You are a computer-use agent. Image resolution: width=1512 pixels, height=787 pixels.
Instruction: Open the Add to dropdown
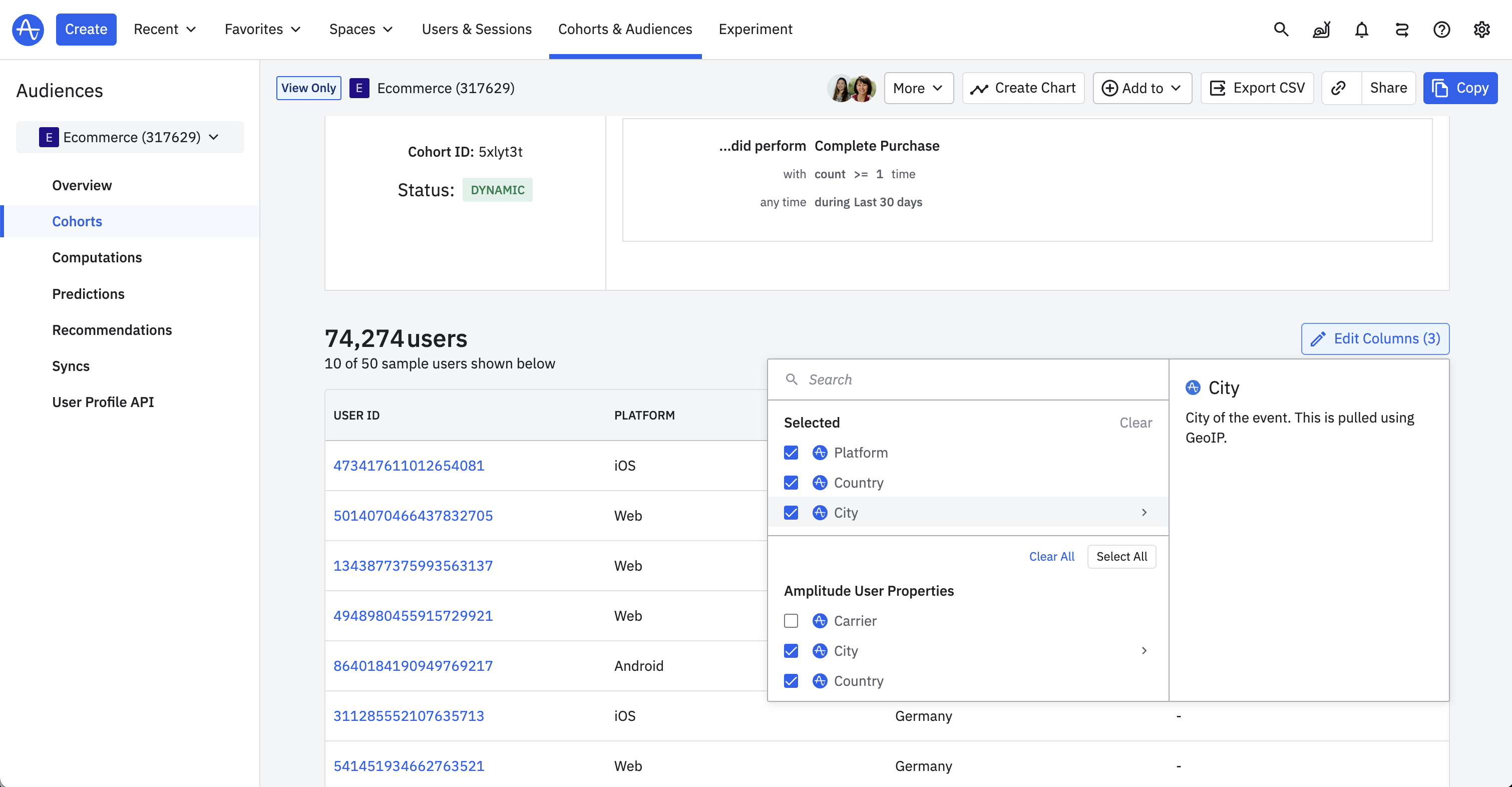click(1142, 88)
